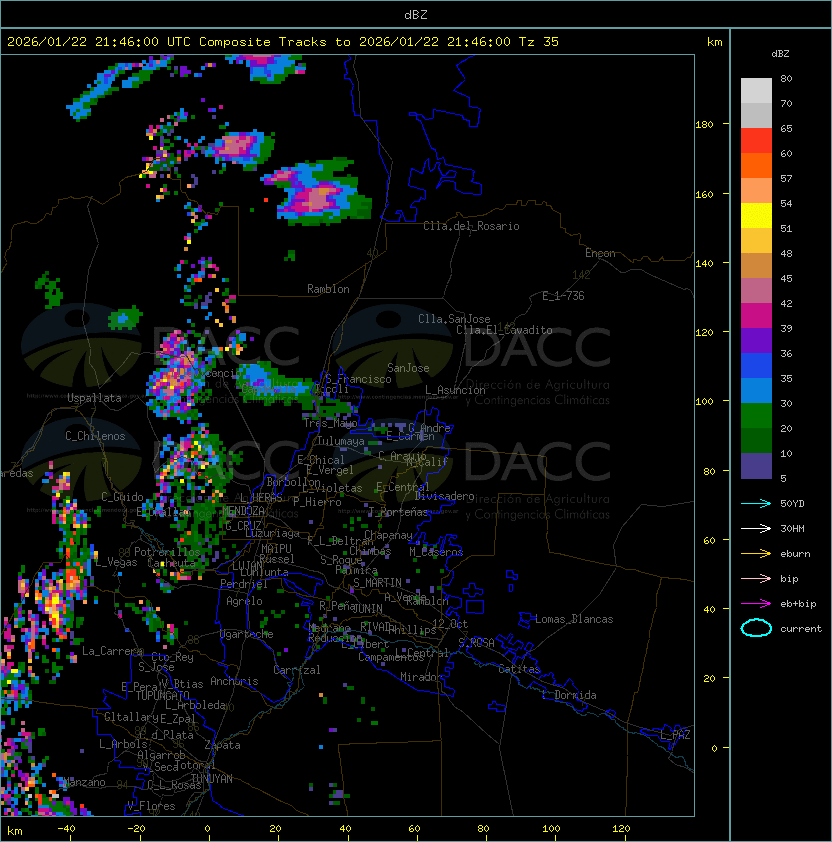The image size is (832, 842).
Task: Pick the slate bottom swatch above 5 label
Action: [x=756, y=466]
